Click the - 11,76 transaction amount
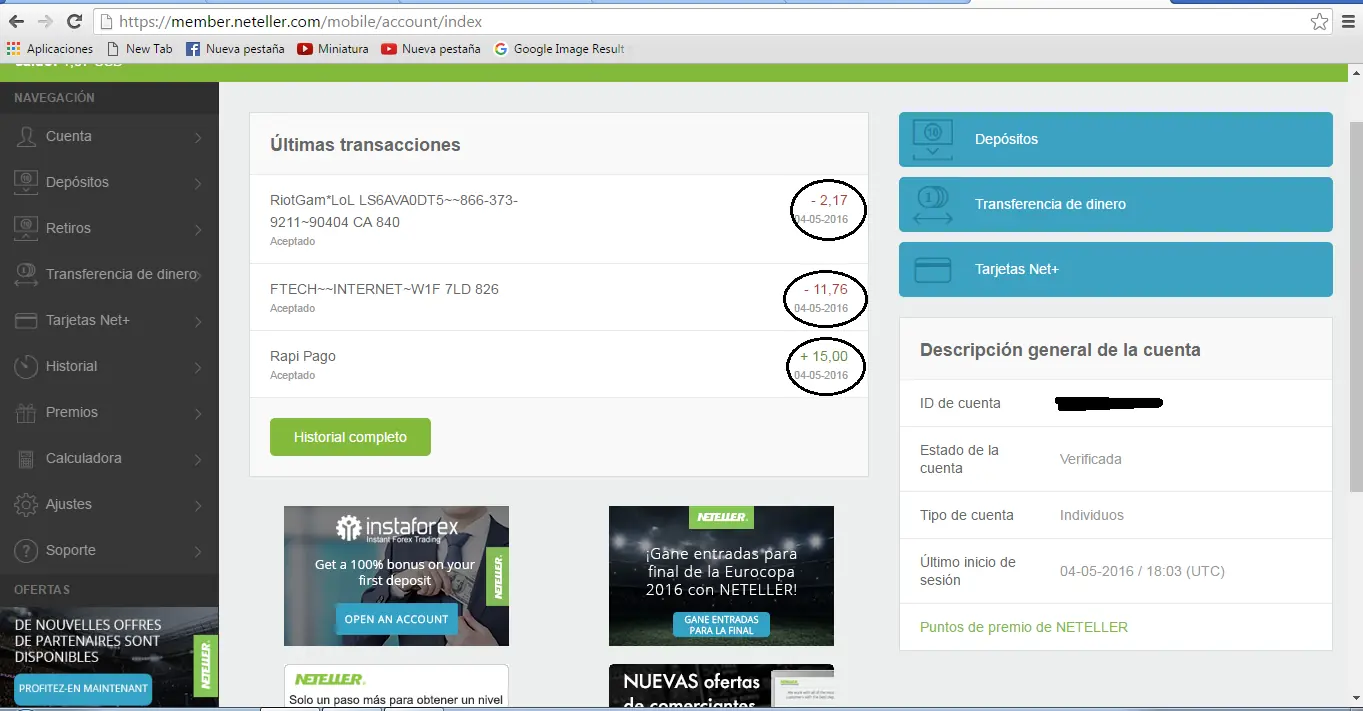This screenshot has width=1363, height=711. coord(825,289)
